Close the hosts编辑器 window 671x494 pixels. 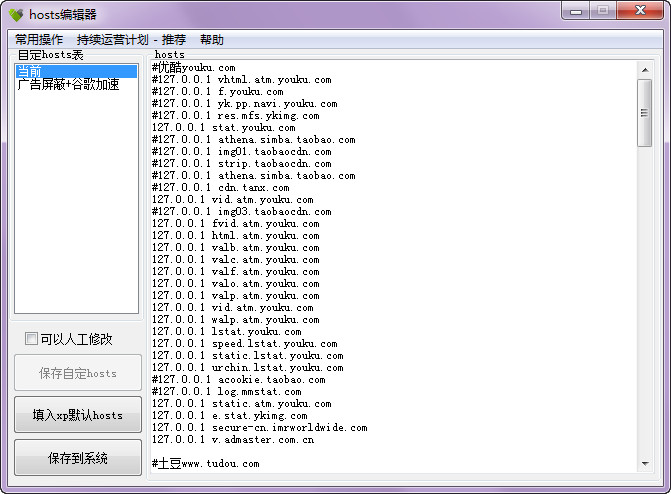click(640, 10)
